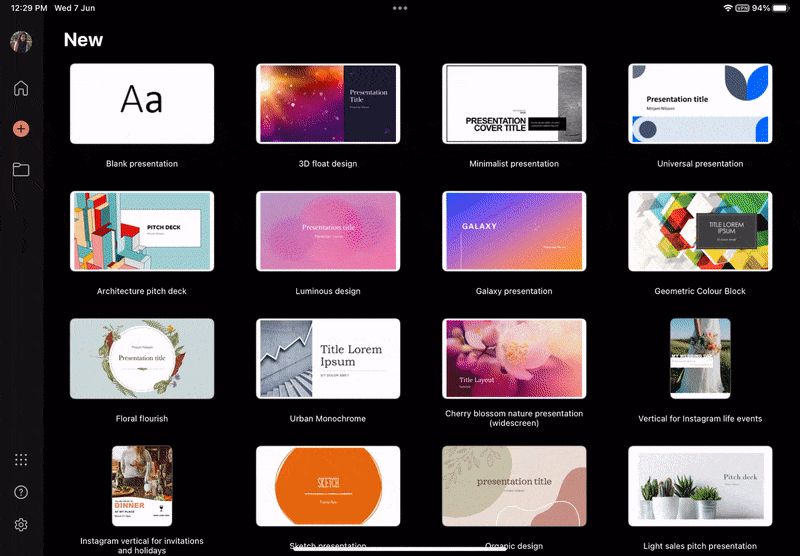Tap the profile avatar picture
Image resolution: width=800 pixels, height=556 pixels.
pyautogui.click(x=21, y=42)
